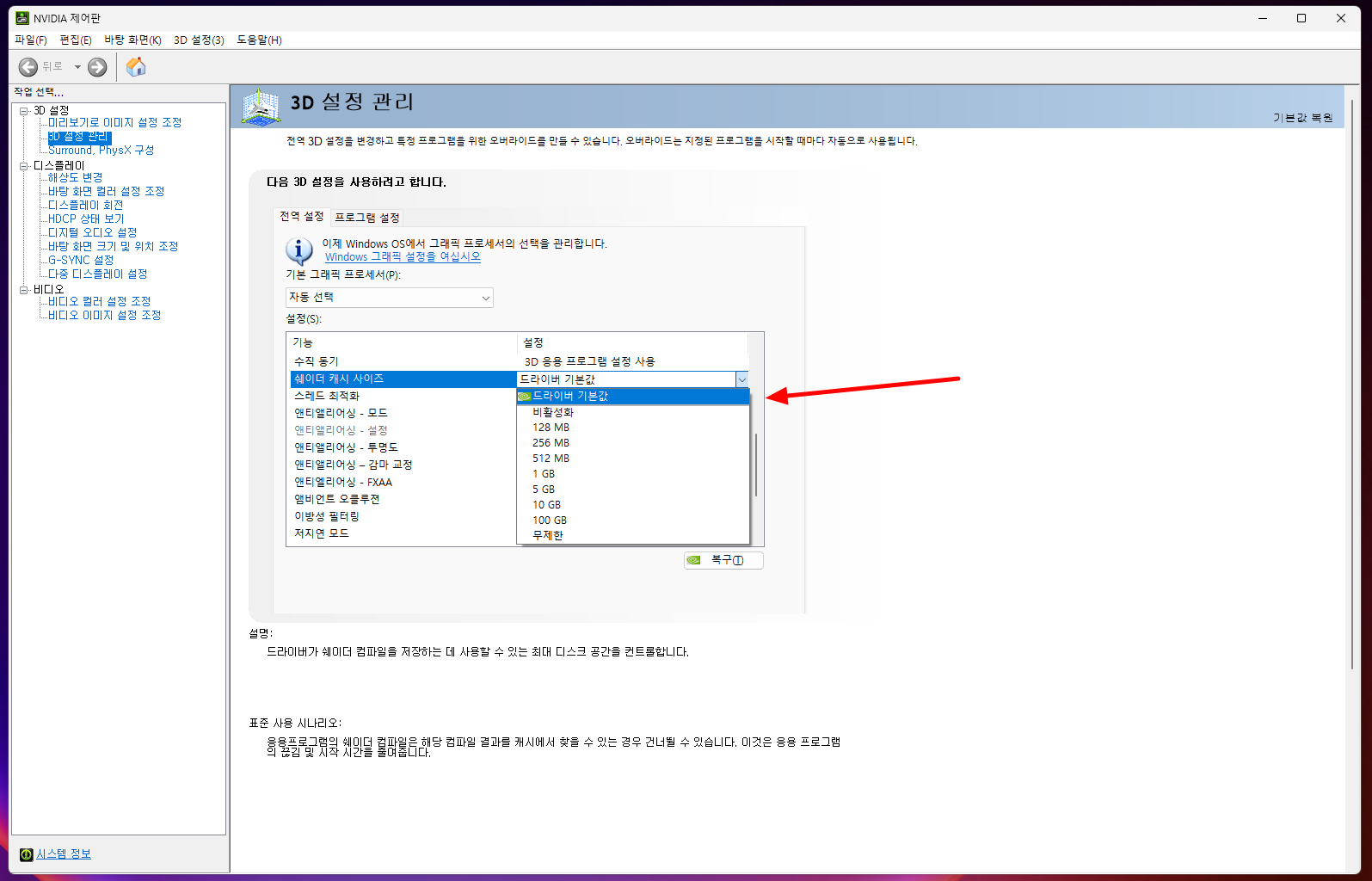Open 디지털 오디오 설정
Image resolution: width=1372 pixels, height=881 pixels.
(92, 233)
